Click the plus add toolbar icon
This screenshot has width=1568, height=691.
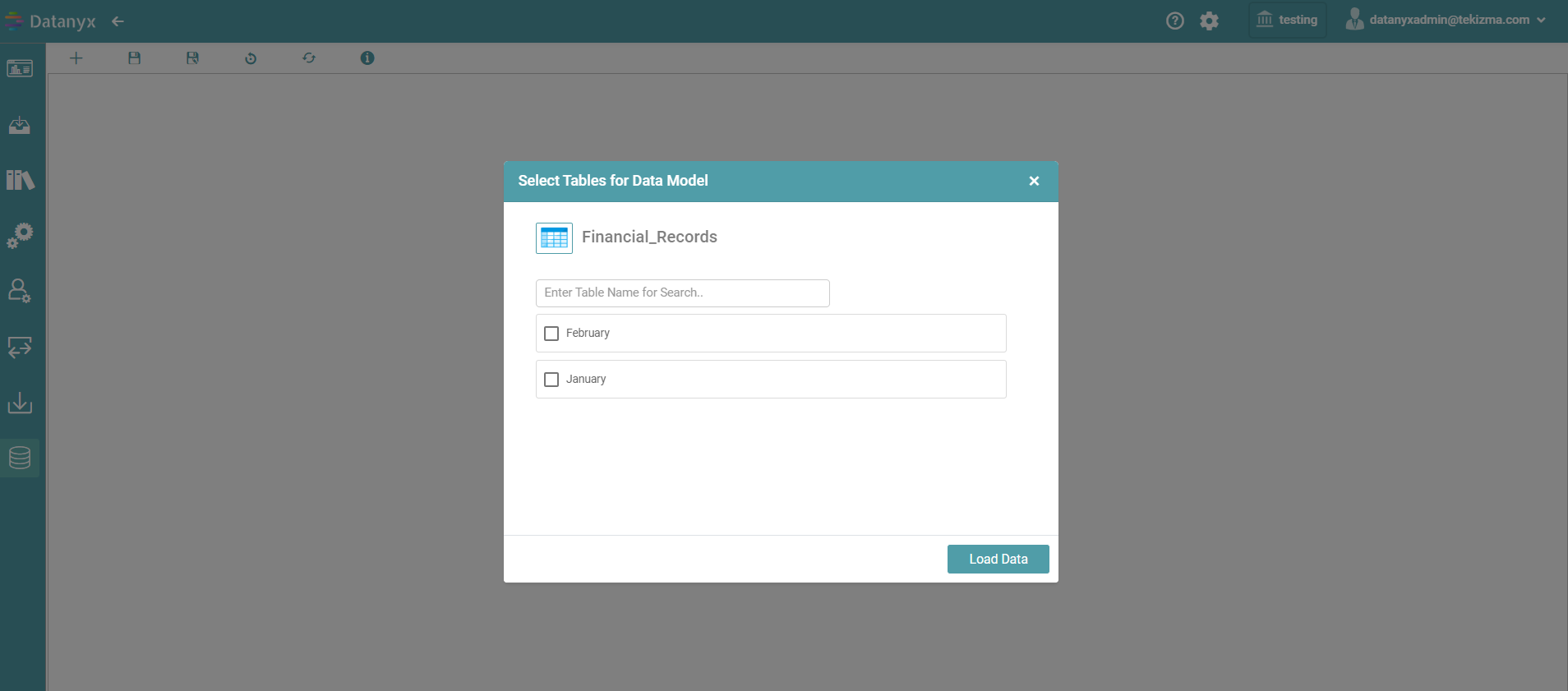(76, 58)
